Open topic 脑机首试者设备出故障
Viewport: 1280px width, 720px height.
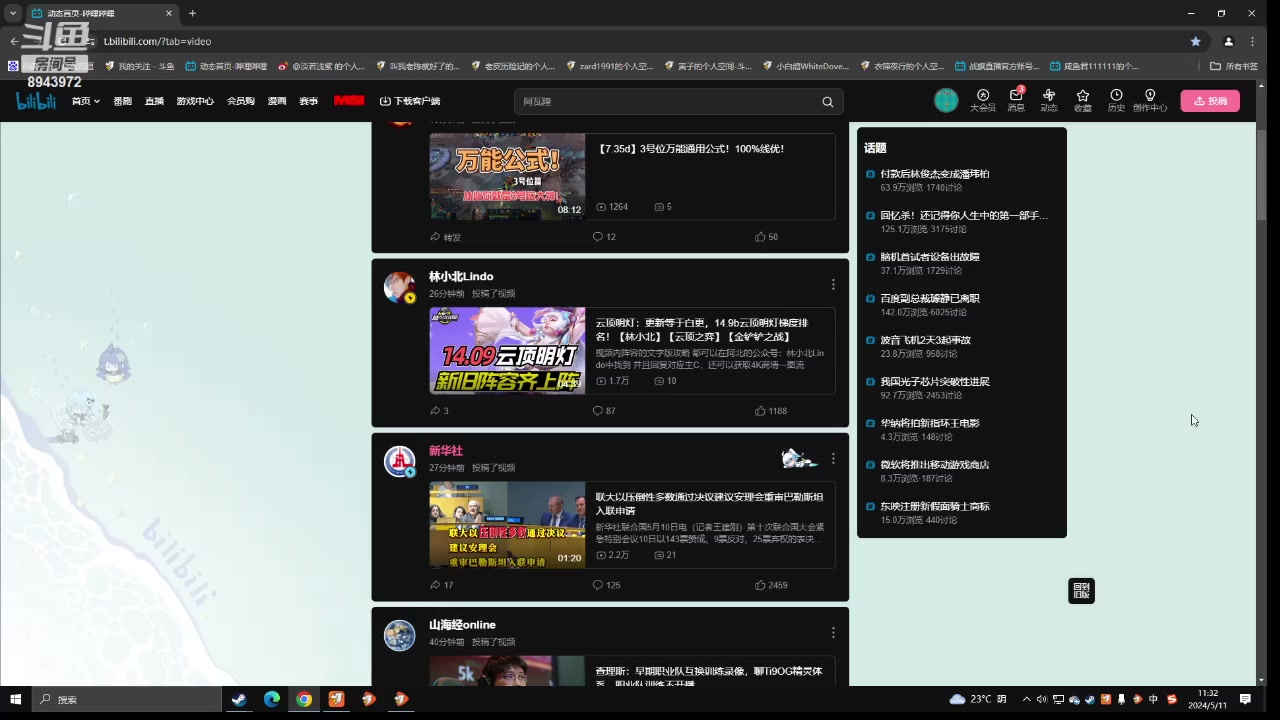tap(930, 257)
